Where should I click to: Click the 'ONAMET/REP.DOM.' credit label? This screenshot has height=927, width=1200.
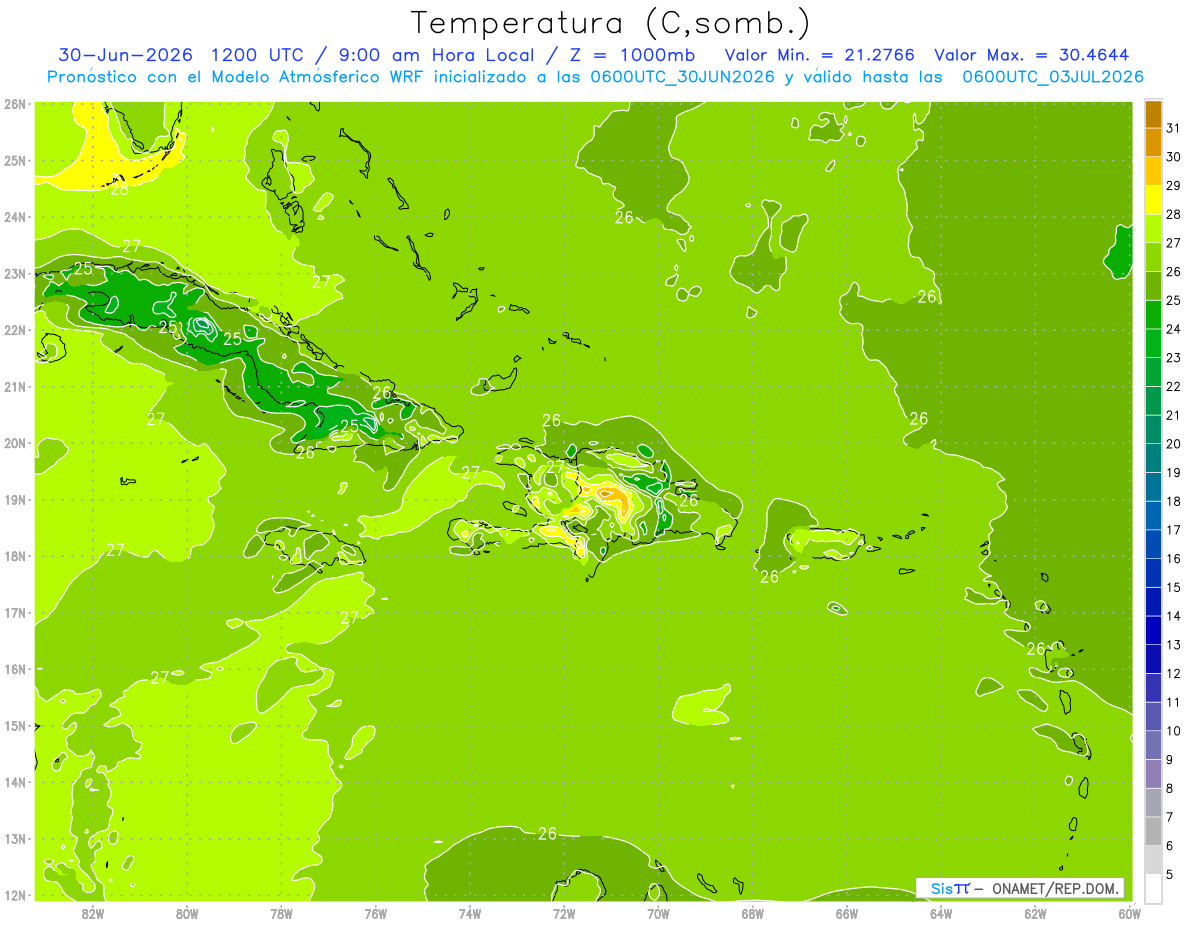click(1056, 888)
